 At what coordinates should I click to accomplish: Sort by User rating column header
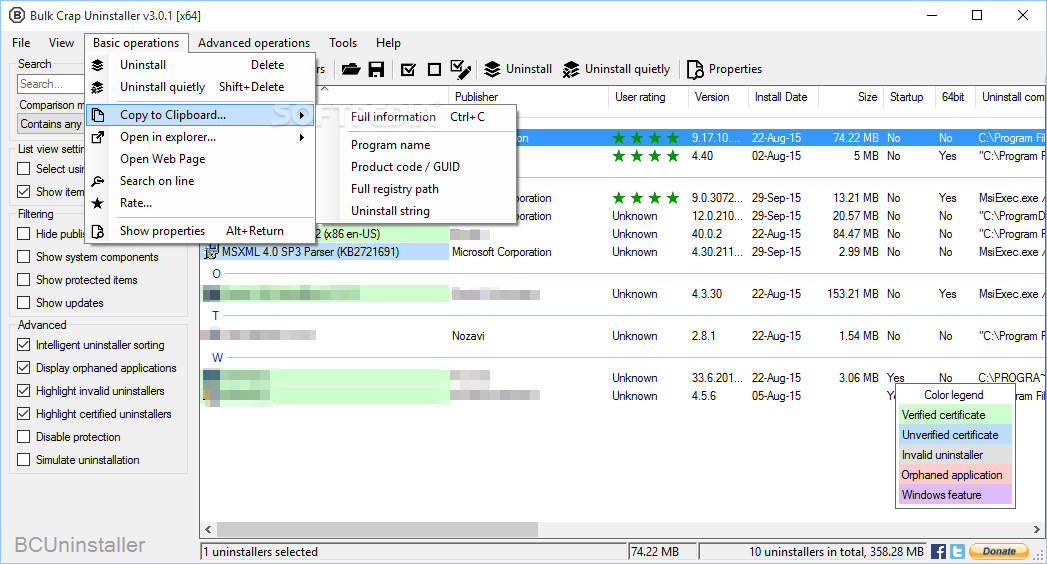(x=648, y=97)
